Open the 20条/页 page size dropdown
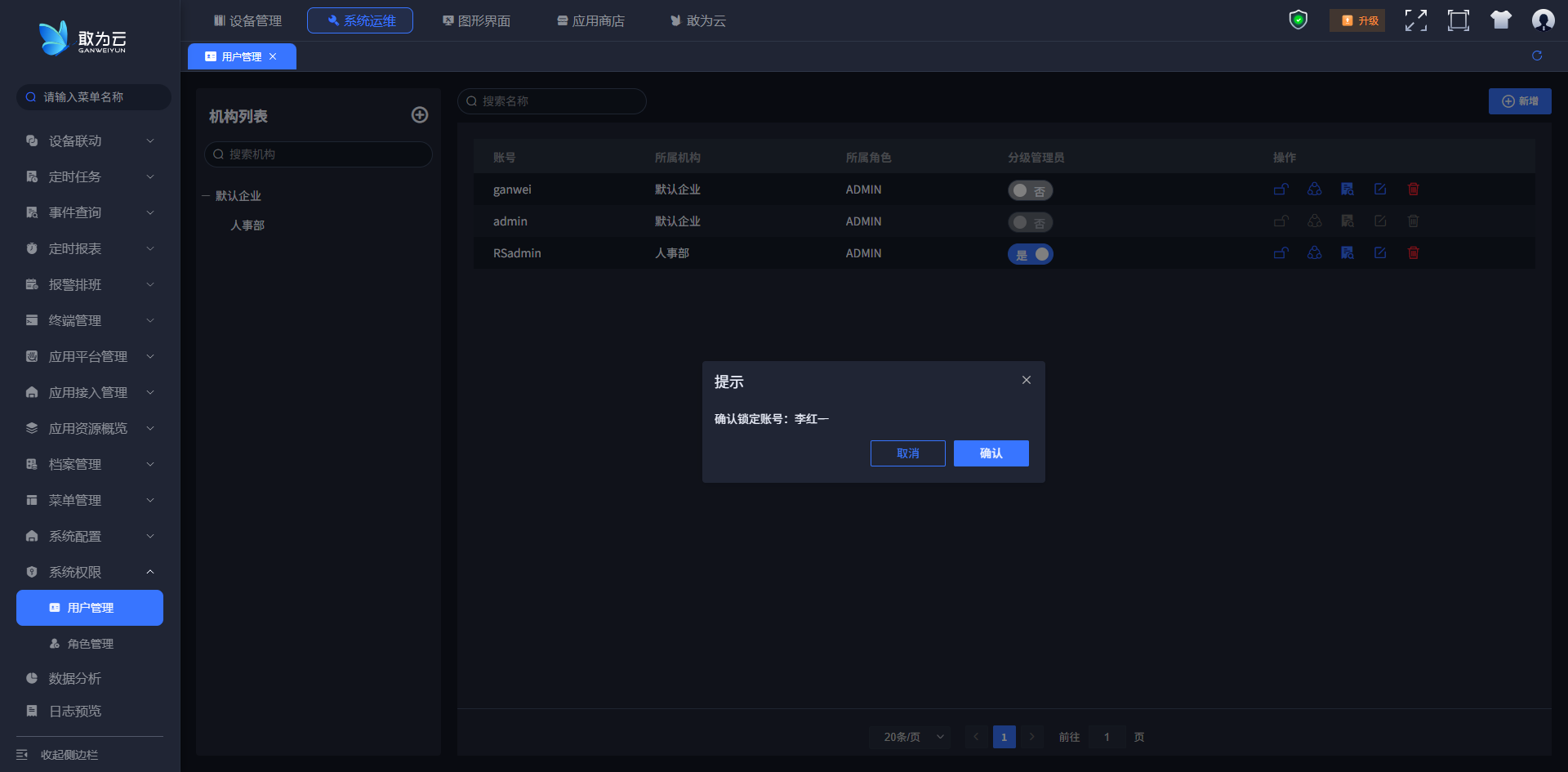 911,737
